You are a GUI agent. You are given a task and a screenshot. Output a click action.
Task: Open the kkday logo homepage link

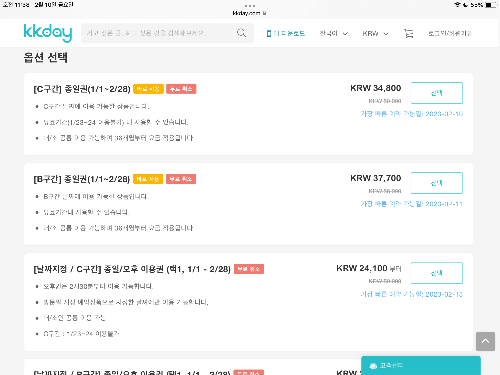pos(48,33)
